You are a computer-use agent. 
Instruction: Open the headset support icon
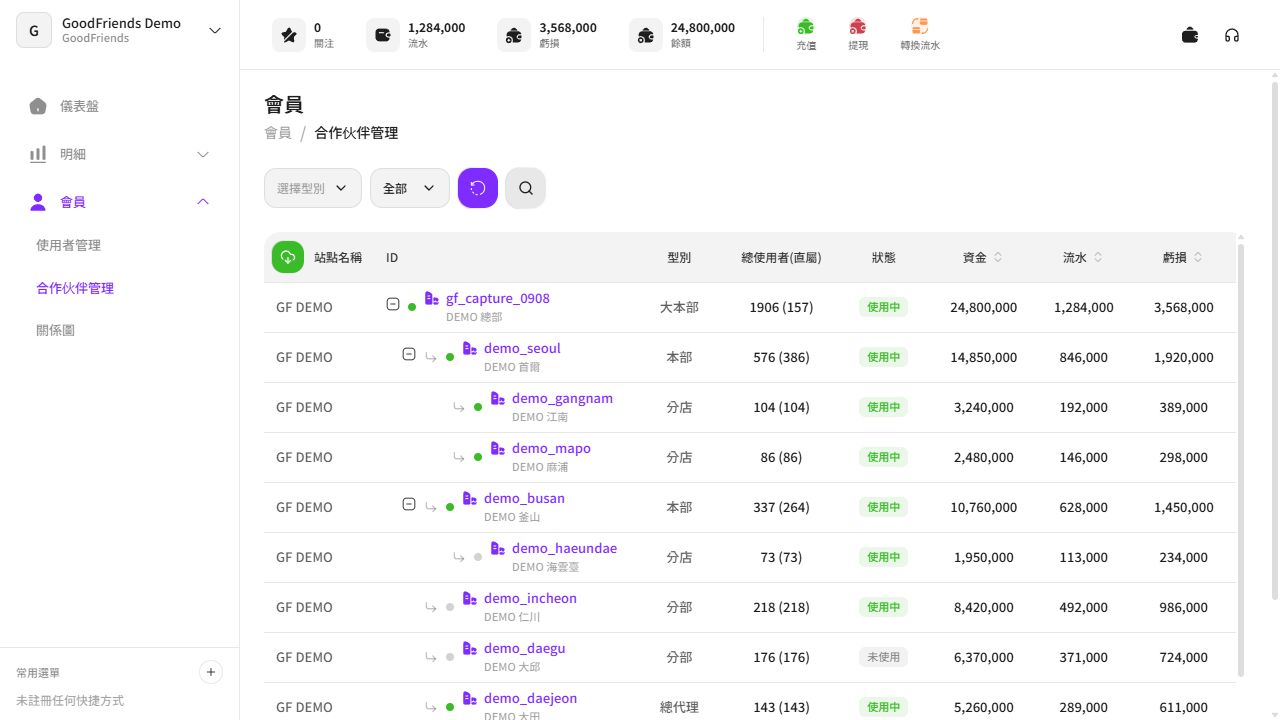[1232, 35]
